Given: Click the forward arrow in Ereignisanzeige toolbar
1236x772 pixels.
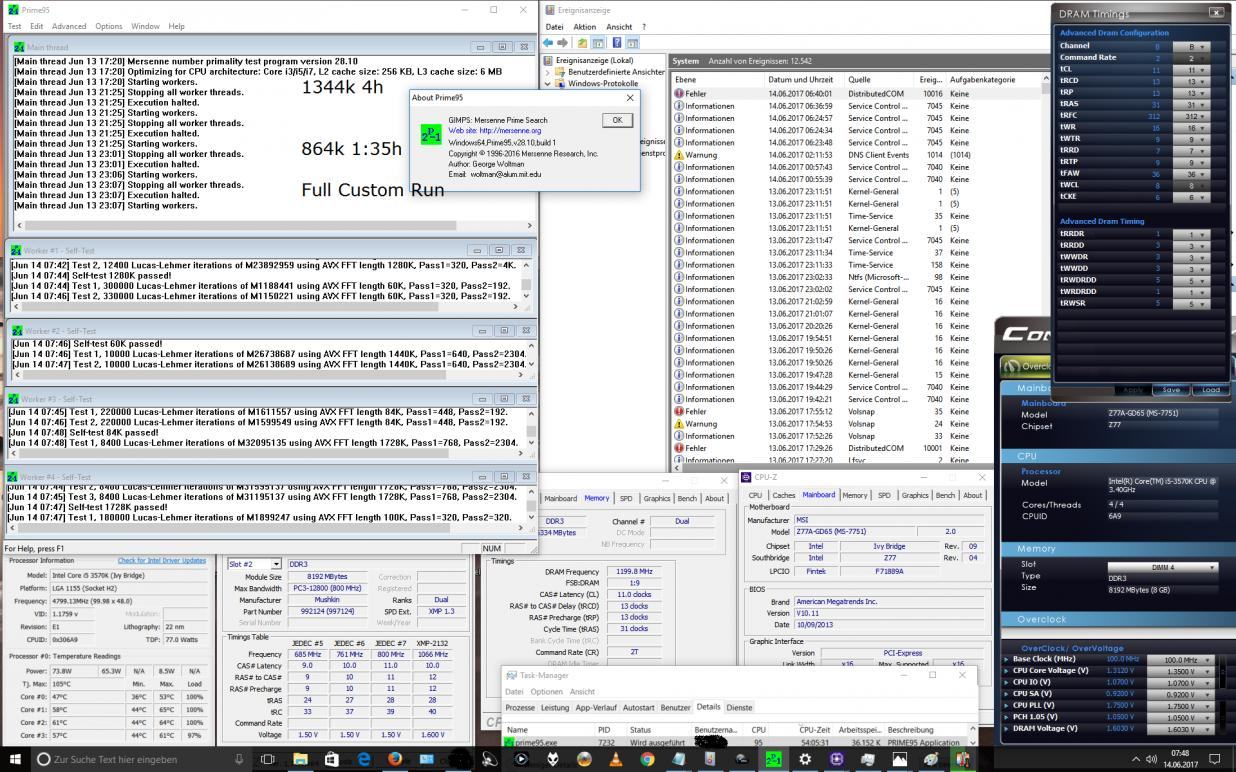Looking at the screenshot, I should 563,43.
